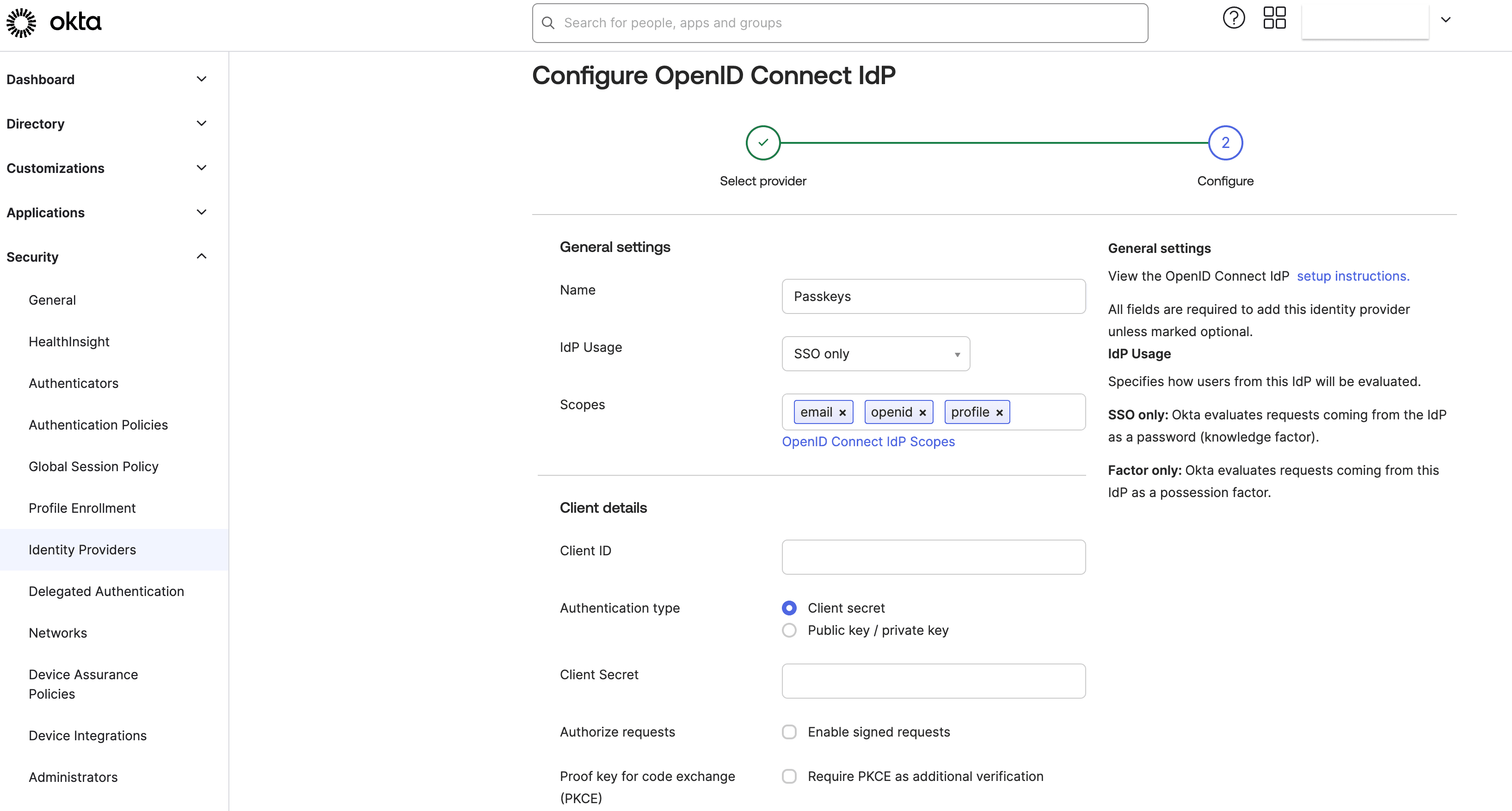The image size is (1512, 811).
Task: Click inside the Client ID field
Action: pyautogui.click(x=933, y=556)
